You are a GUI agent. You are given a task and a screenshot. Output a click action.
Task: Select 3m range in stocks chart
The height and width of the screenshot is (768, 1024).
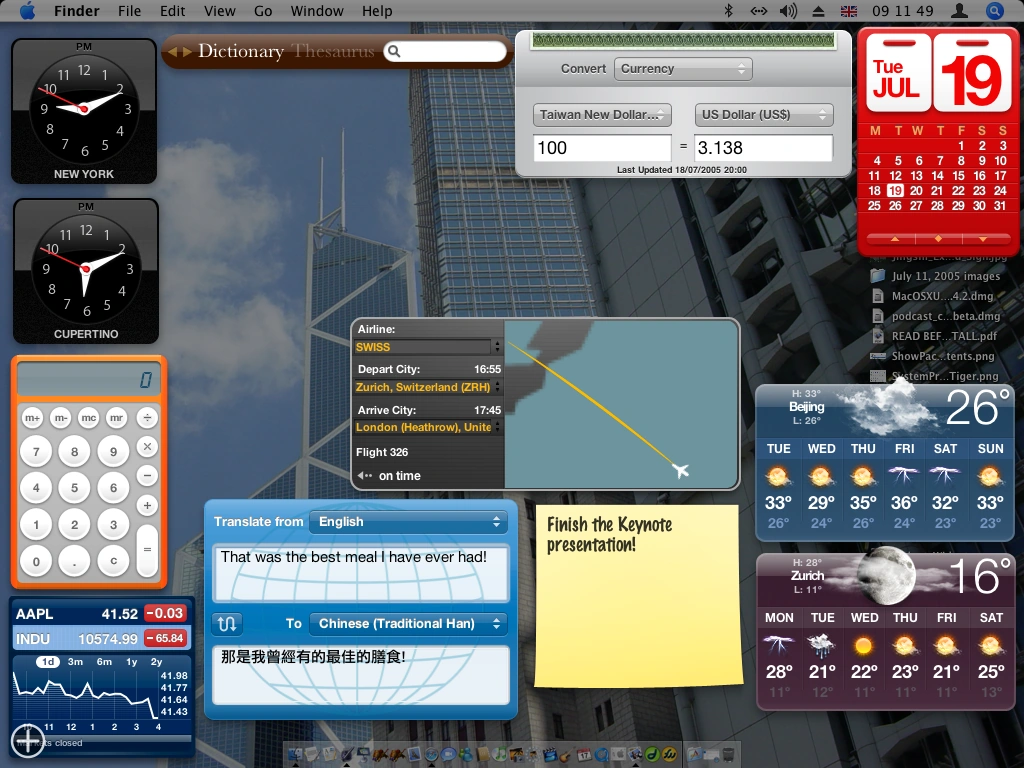76,662
